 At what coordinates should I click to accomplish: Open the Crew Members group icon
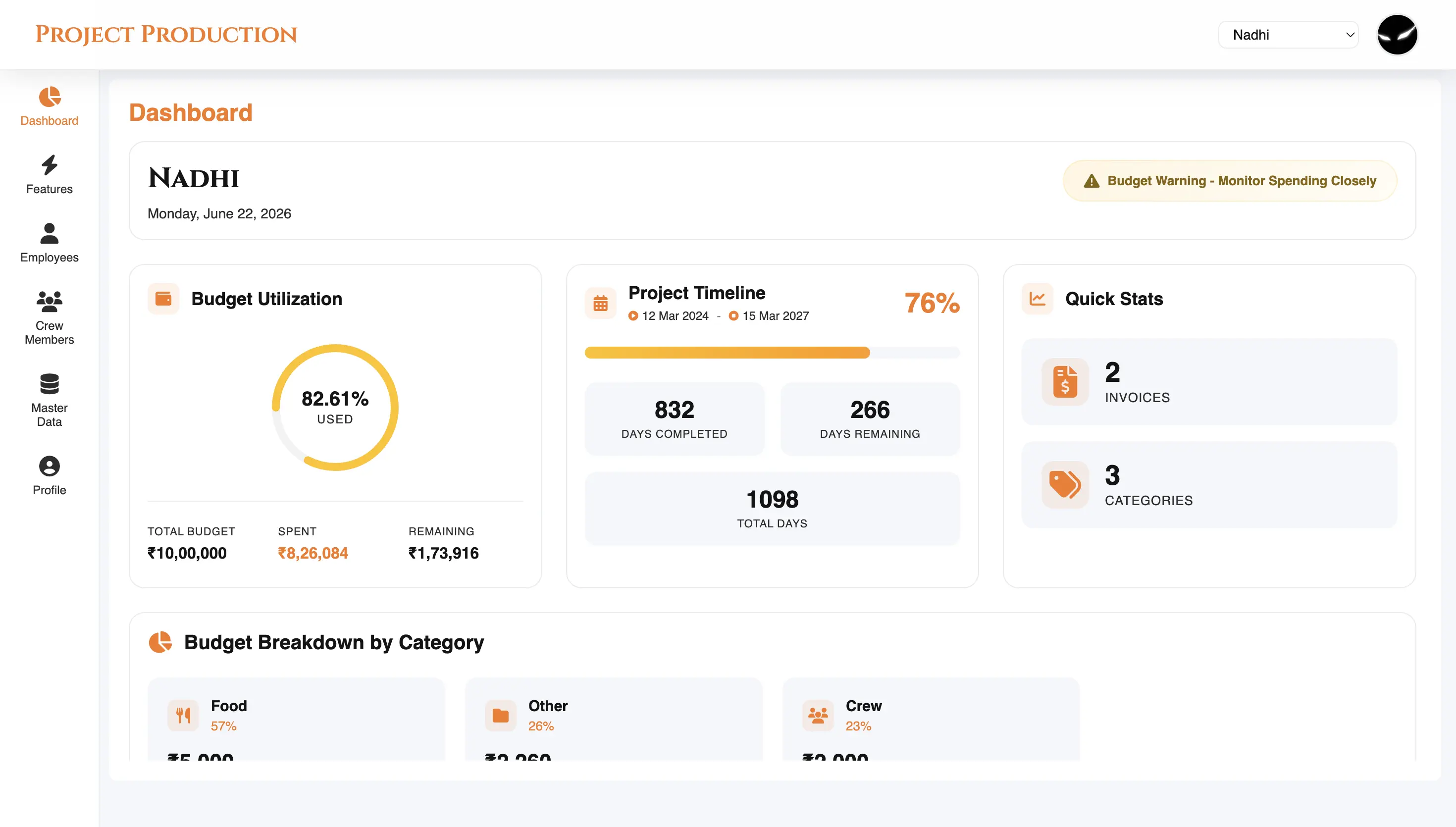point(50,302)
